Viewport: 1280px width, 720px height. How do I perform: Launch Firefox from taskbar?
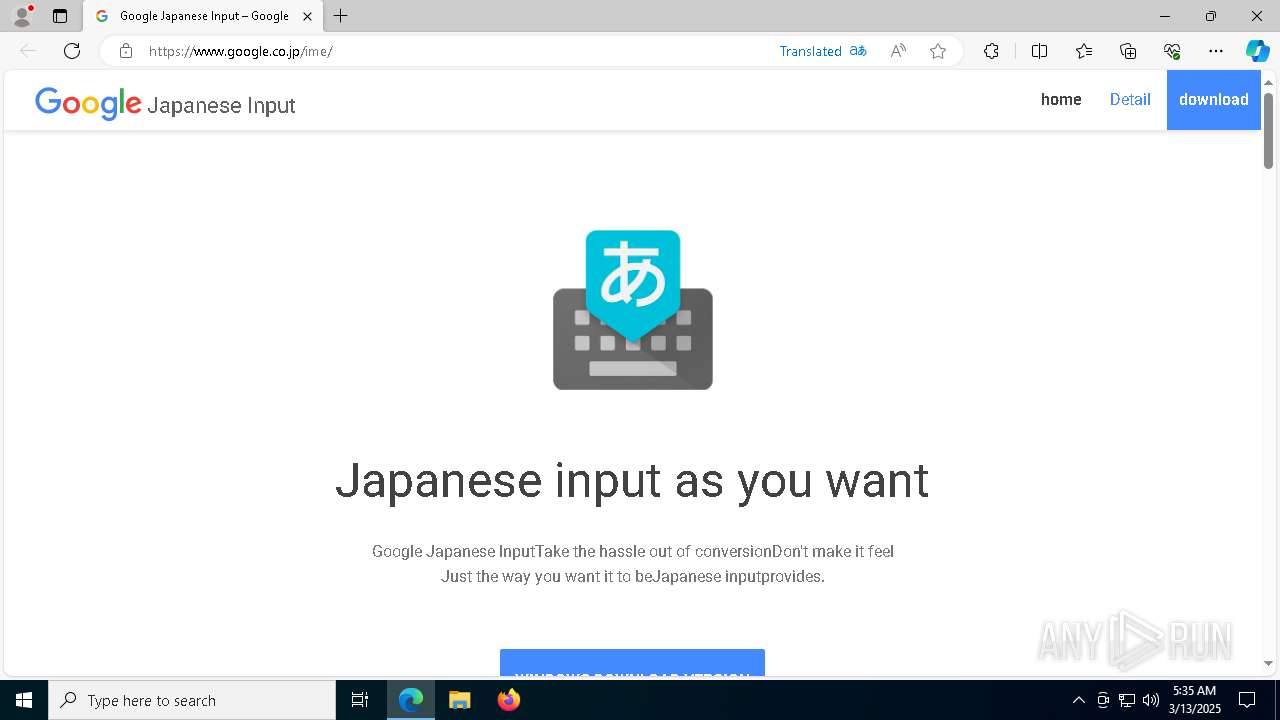point(508,700)
